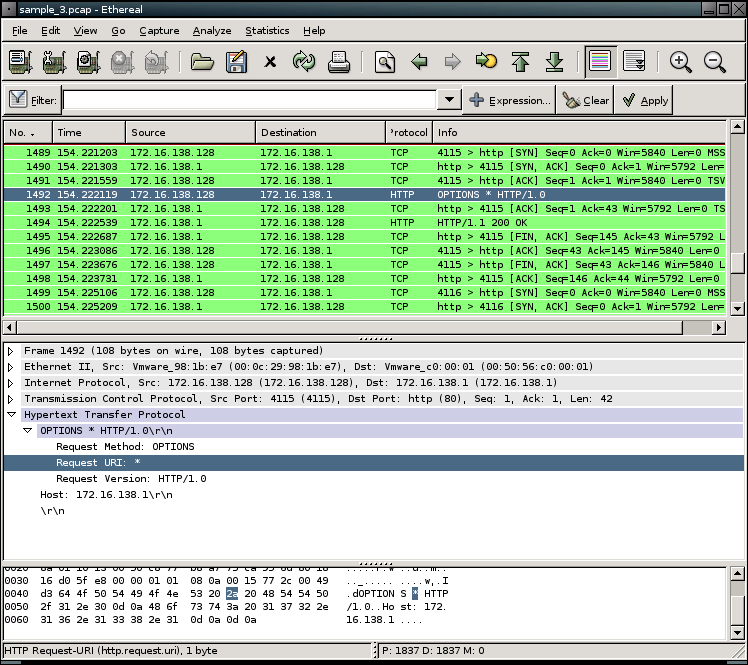Image resolution: width=748 pixels, height=665 pixels.
Task: Sort by the Destination column header
Action: coord(320,132)
